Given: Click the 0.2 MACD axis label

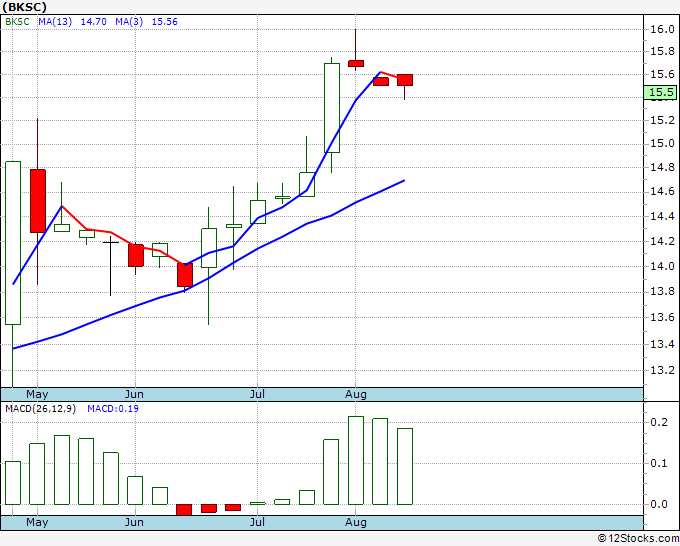Looking at the screenshot, I should click(x=659, y=422).
